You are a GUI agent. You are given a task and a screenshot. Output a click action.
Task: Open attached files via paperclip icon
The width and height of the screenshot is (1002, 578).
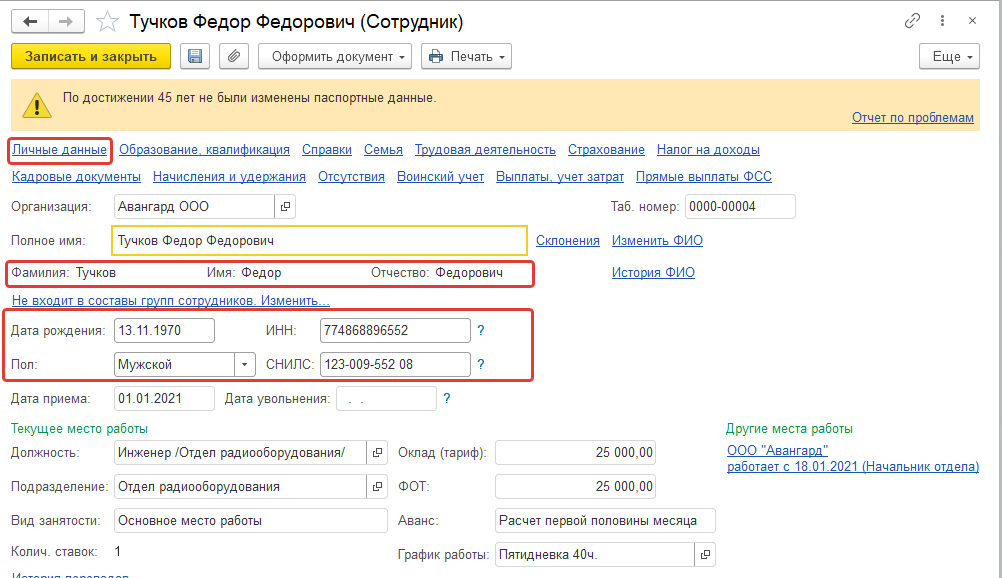(233, 57)
